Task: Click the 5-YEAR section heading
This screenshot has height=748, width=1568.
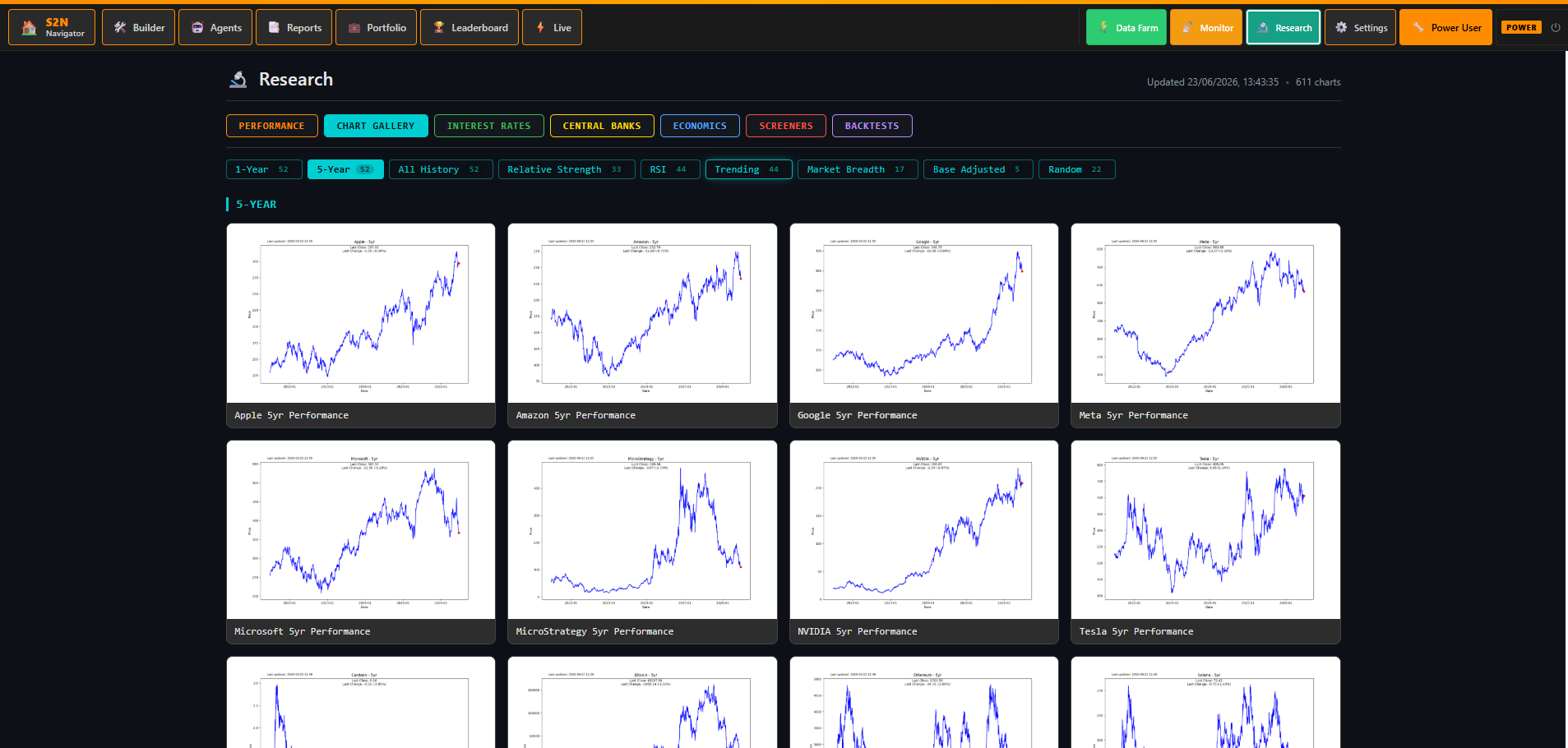Action: click(x=257, y=204)
